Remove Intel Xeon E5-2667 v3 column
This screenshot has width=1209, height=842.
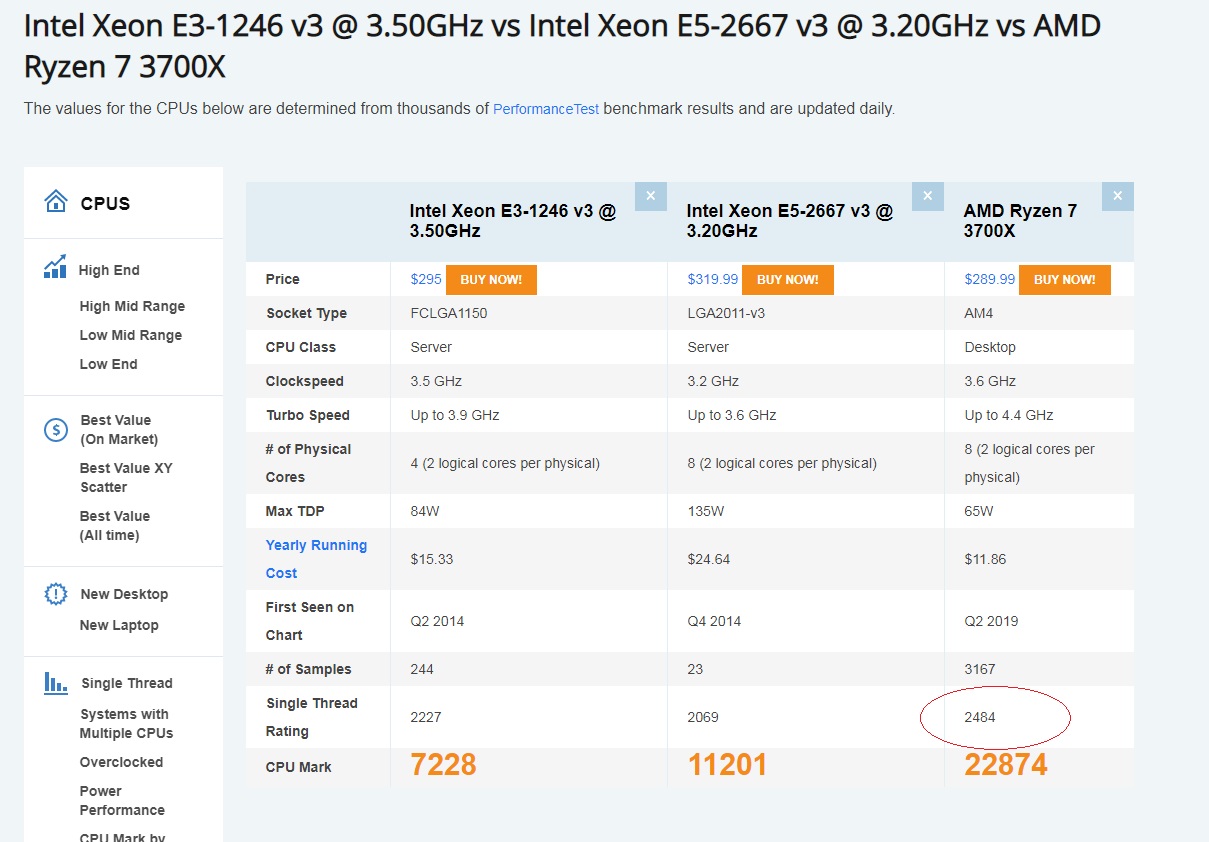click(x=927, y=196)
